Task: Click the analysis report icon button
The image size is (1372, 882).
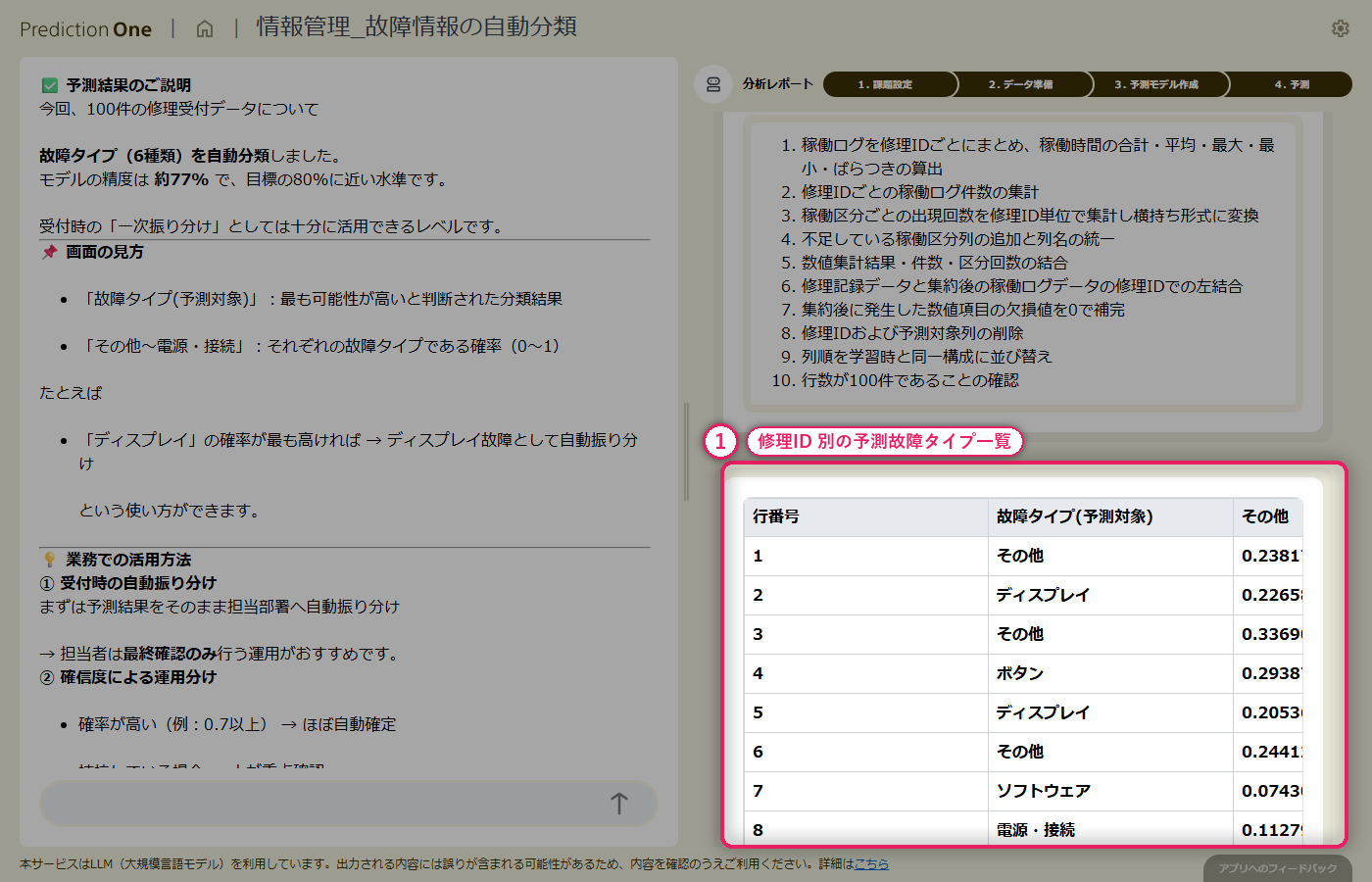Action: point(713,84)
